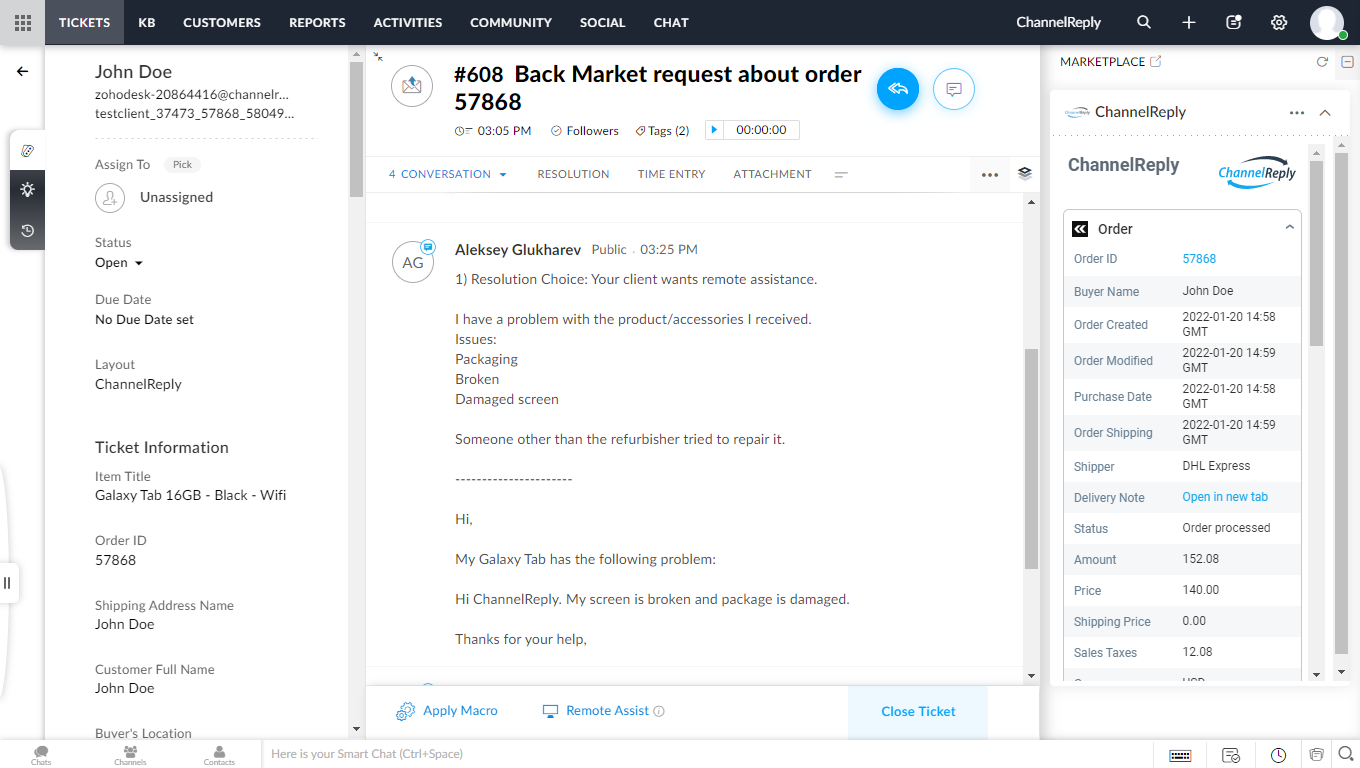Open the Chat module
The image size is (1360, 768).
point(671,22)
